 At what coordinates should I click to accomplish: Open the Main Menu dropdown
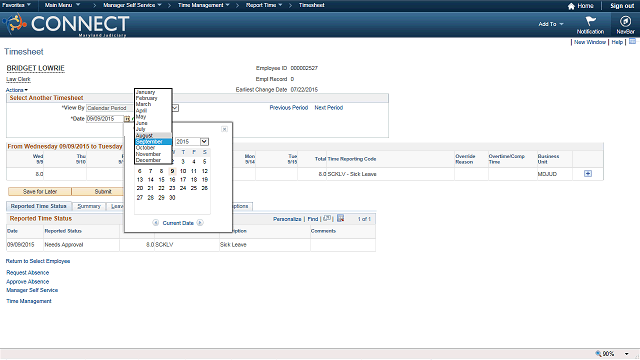62,5
